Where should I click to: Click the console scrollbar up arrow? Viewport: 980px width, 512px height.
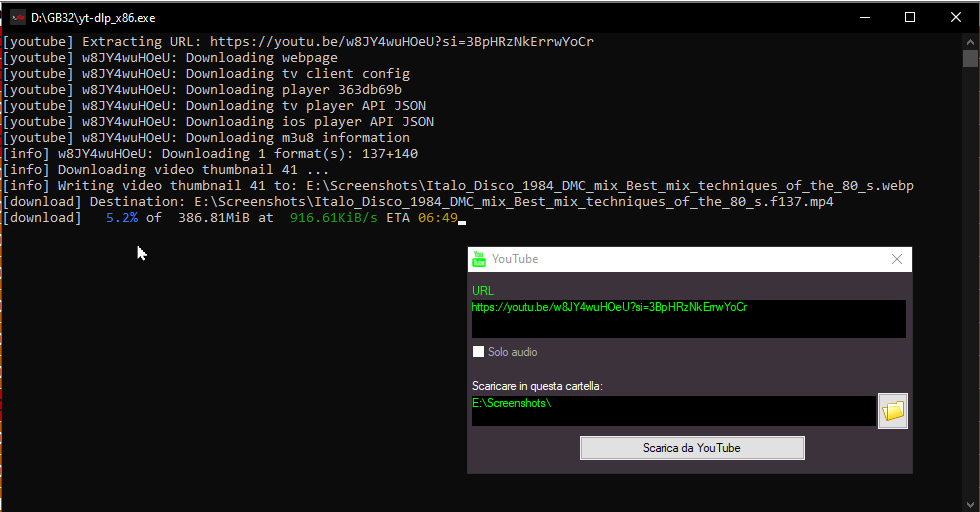point(970,42)
